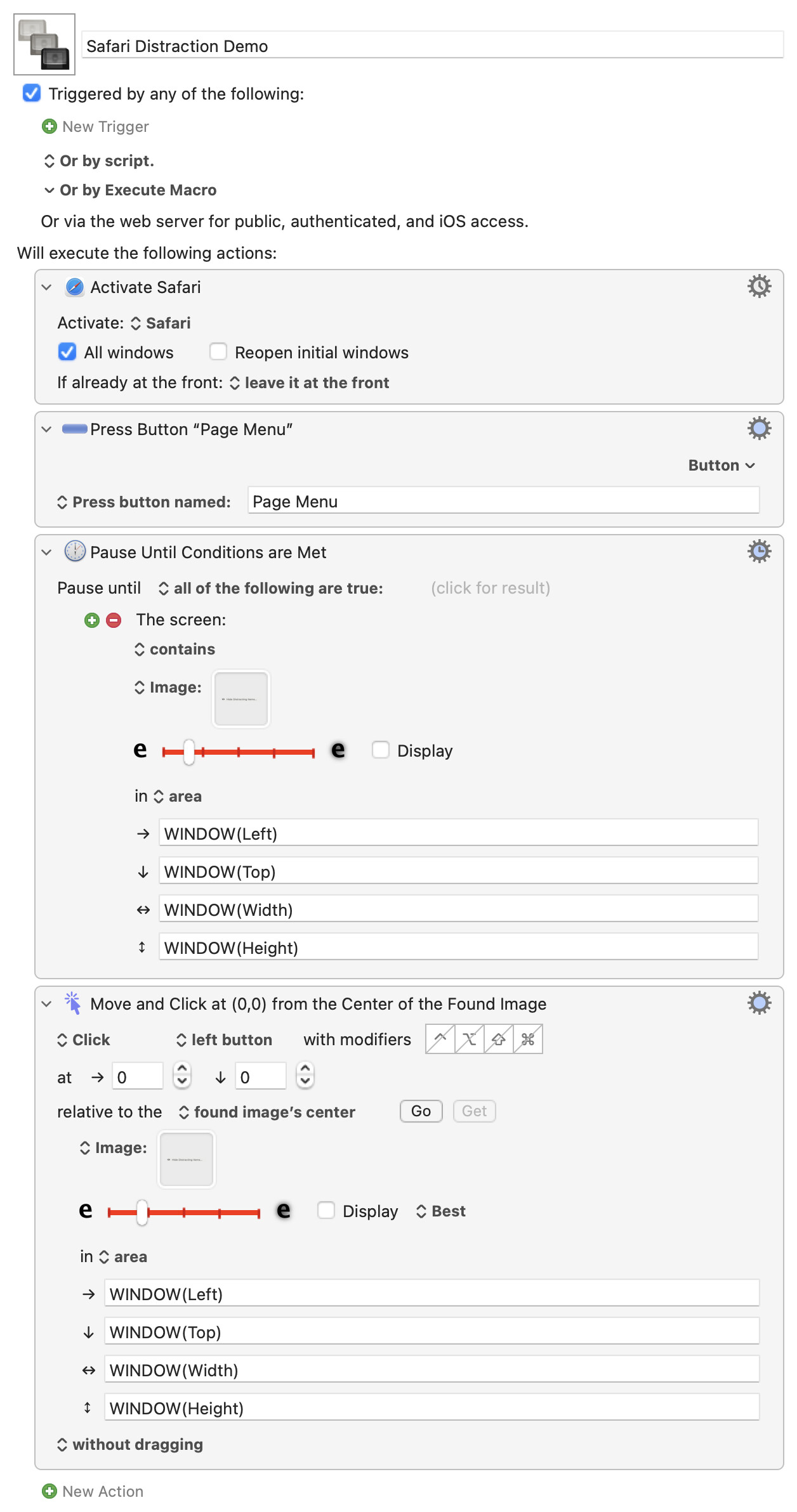797x1512 pixels.
Task: Click the clock icon in Pause Until action
Action: (75, 552)
